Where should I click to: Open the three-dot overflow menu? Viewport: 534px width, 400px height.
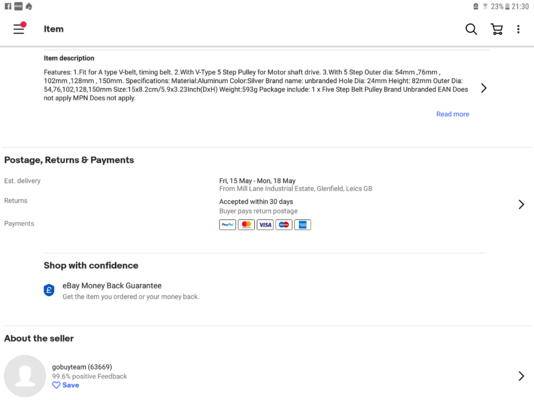coord(518,29)
